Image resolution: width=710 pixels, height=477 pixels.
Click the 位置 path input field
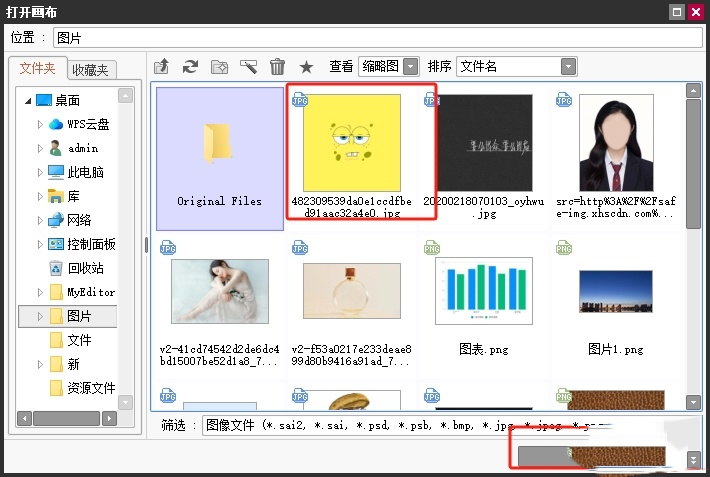click(x=378, y=38)
